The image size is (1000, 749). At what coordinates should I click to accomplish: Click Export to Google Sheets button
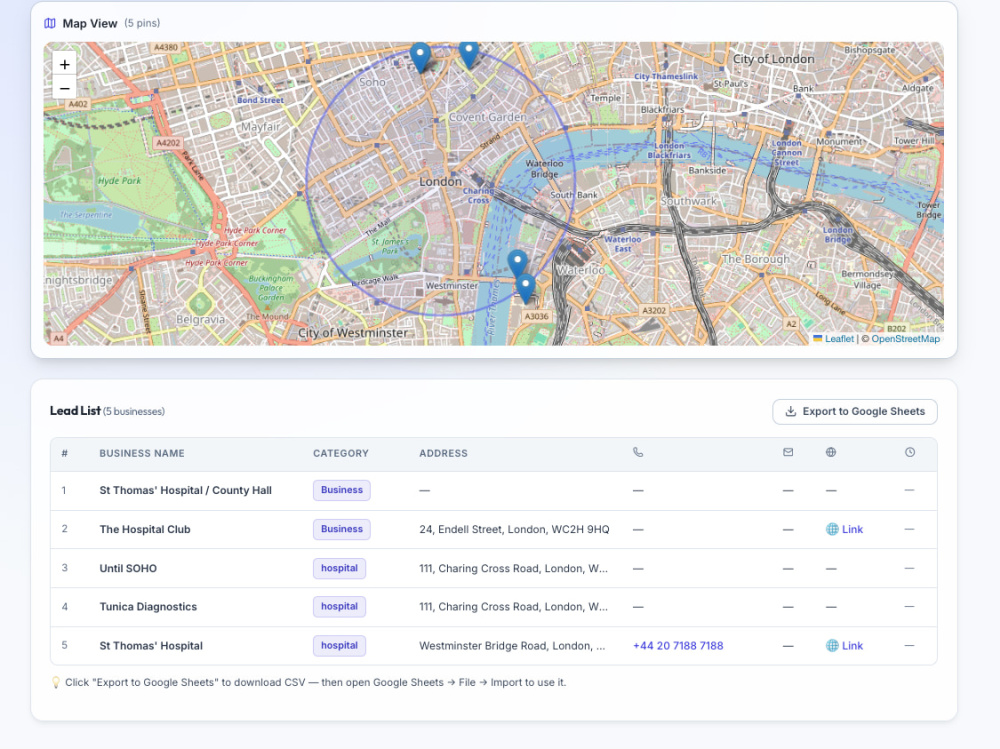coord(855,412)
